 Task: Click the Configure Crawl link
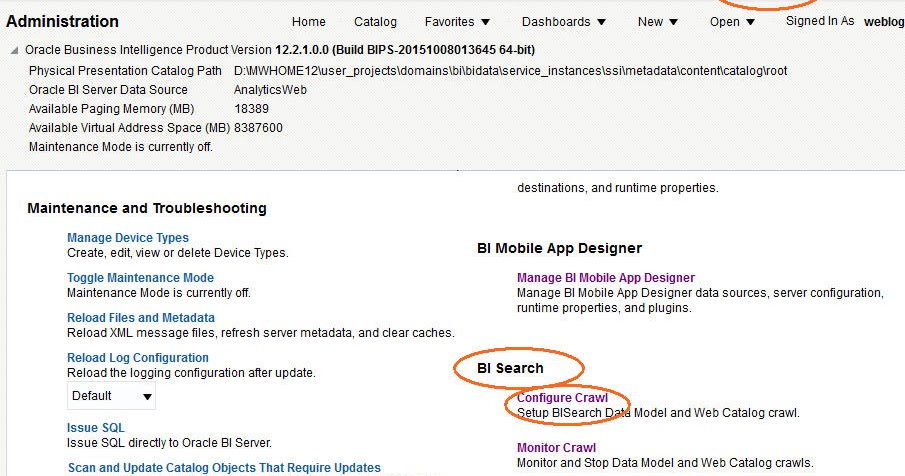pos(562,398)
